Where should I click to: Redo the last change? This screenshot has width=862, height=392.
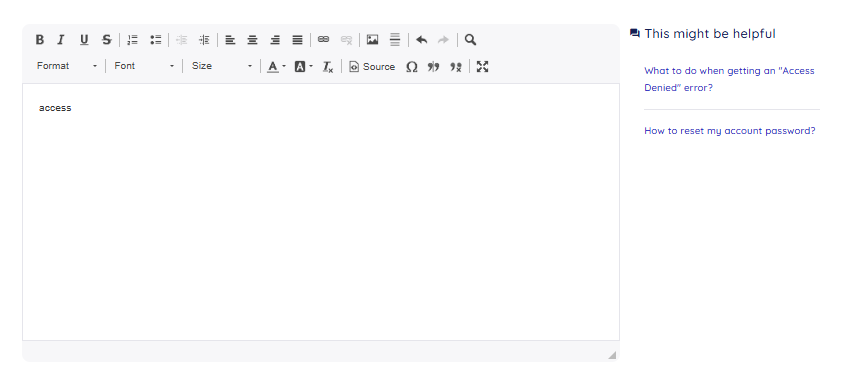[443, 40]
